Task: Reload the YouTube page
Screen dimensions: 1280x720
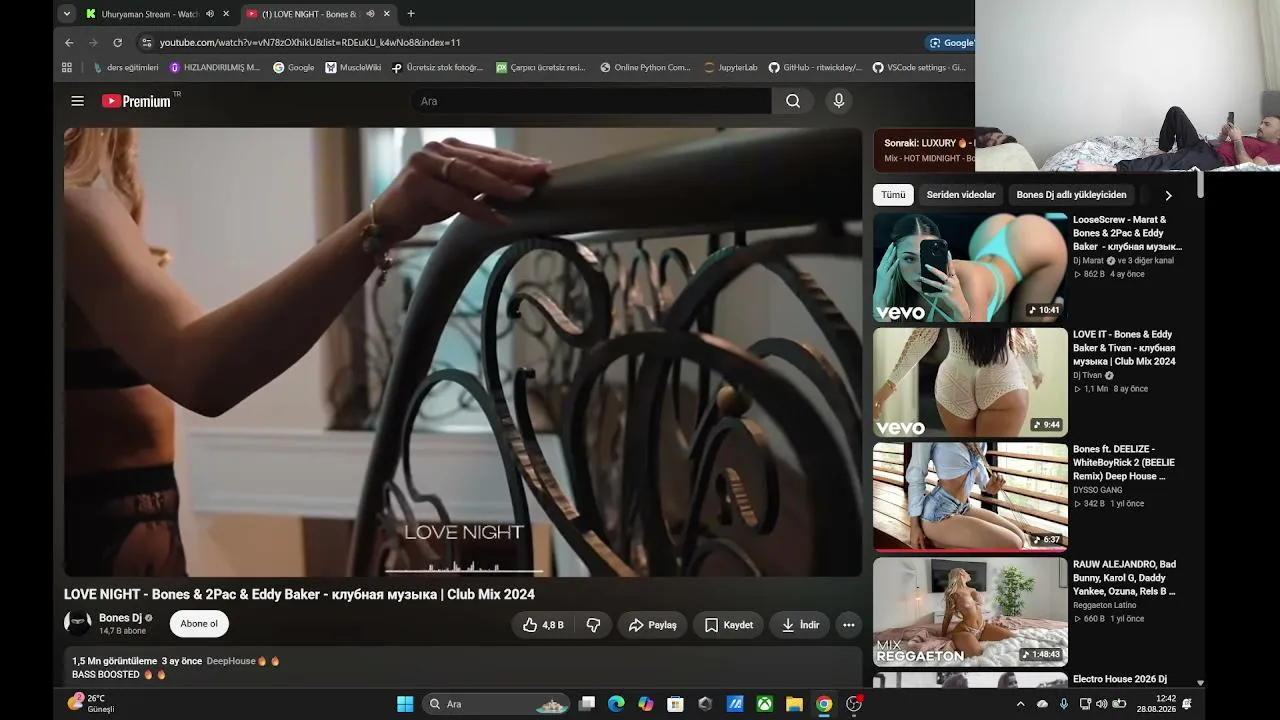Action: (117, 43)
